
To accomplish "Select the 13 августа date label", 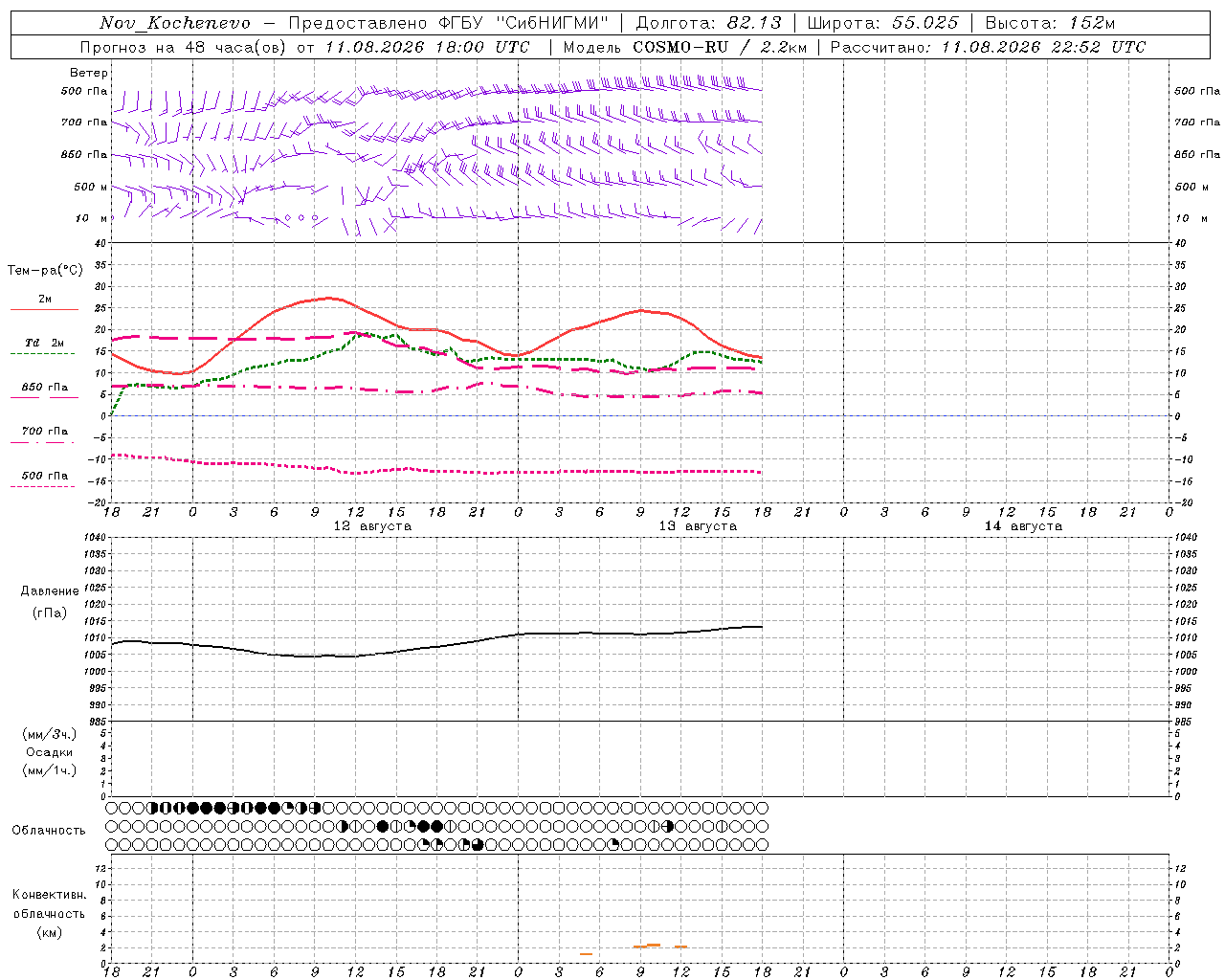I will point(698,526).
